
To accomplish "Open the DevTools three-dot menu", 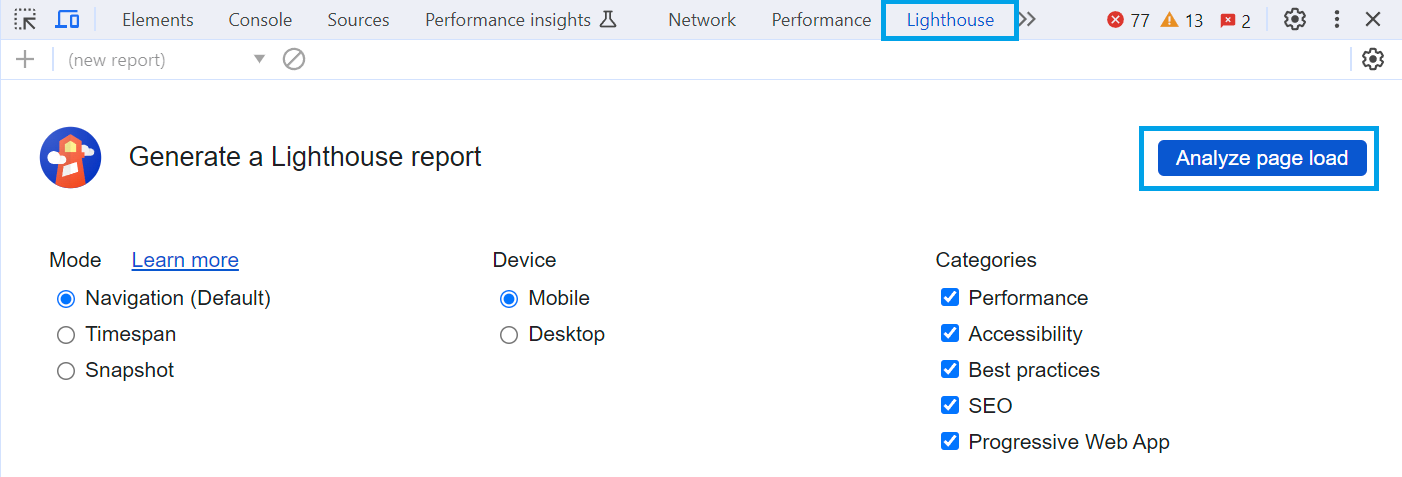I will tap(1337, 19).
